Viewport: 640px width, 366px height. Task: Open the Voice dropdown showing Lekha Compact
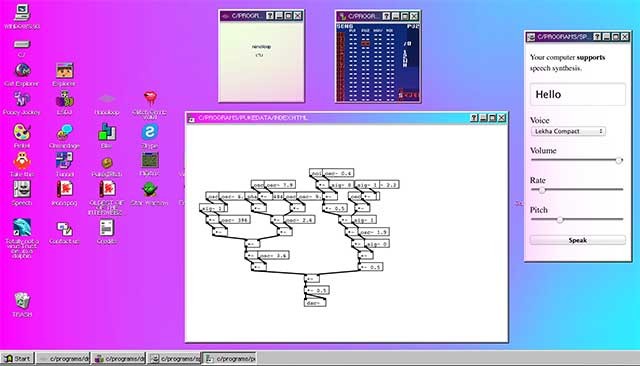[568, 131]
